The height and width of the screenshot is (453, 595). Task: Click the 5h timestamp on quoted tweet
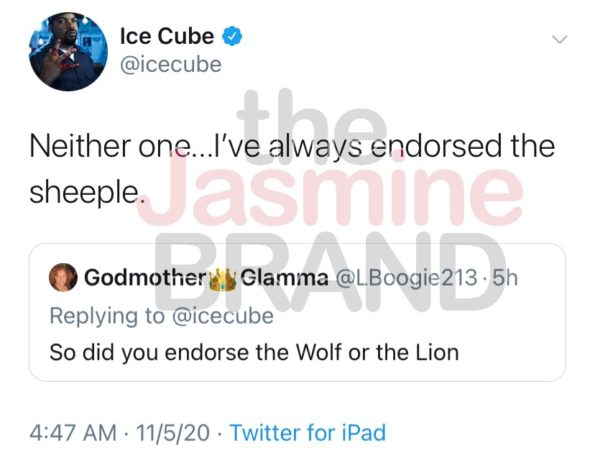coord(505,278)
